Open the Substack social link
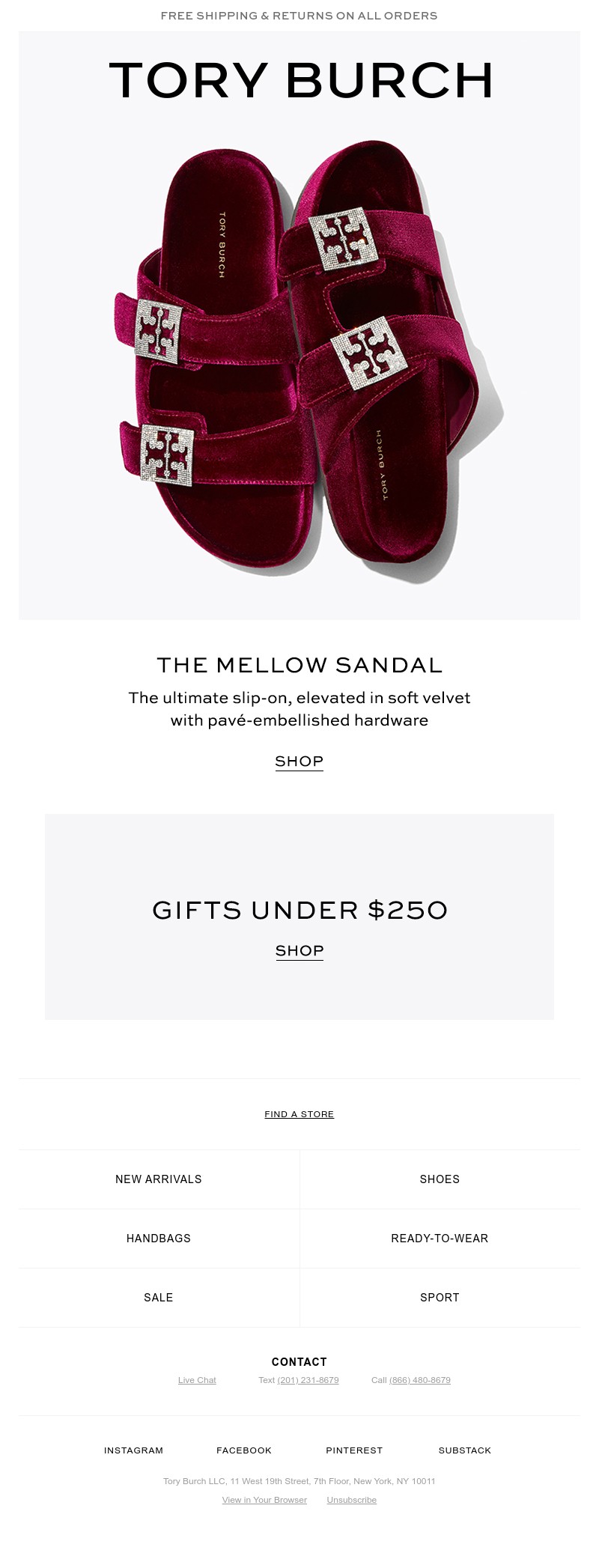Screen dimensions: 599x1568 tap(464, 1450)
